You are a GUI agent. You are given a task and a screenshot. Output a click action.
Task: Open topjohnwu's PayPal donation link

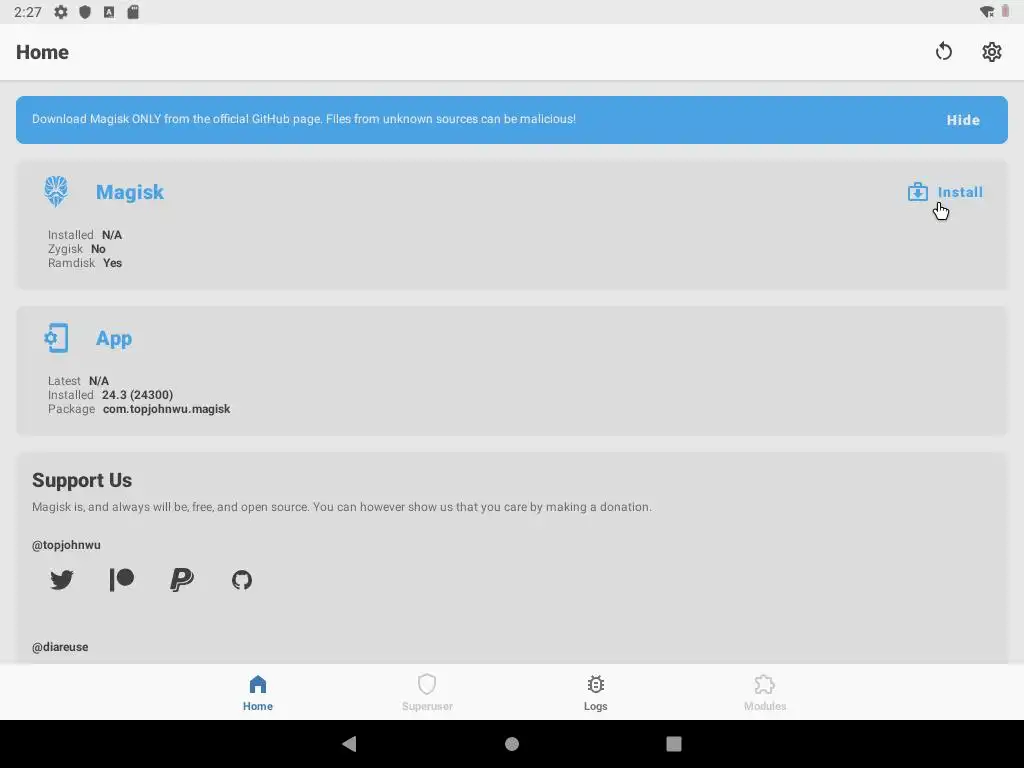pyautogui.click(x=182, y=579)
